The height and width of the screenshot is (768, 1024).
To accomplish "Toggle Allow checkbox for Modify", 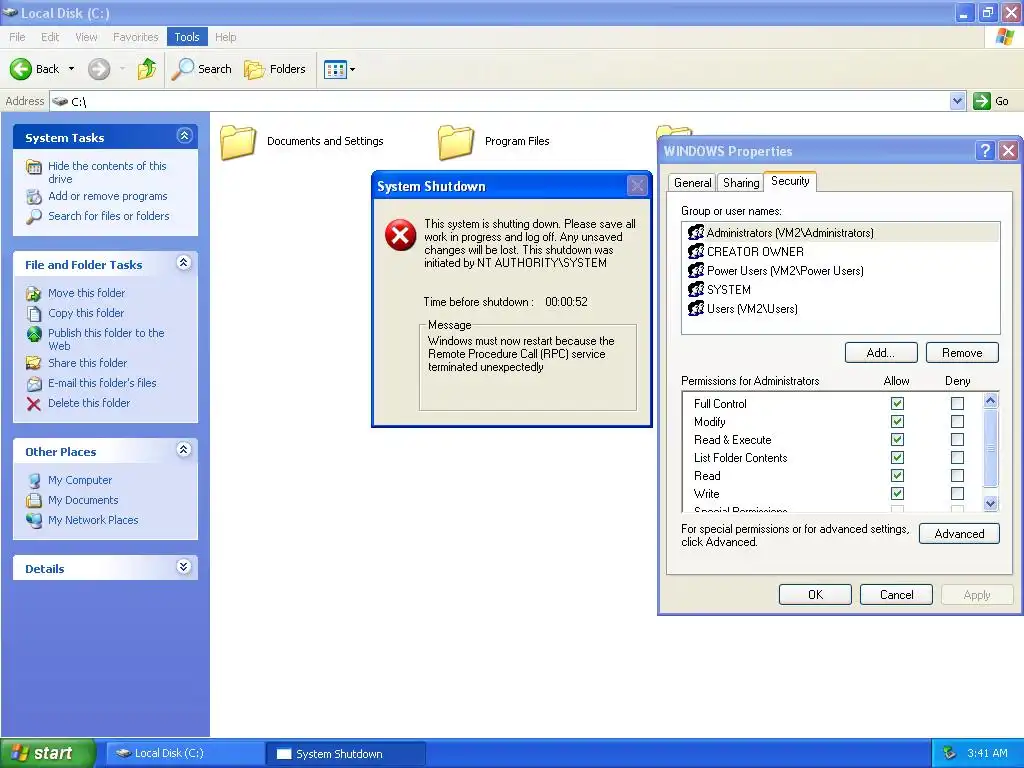I will click(897, 422).
